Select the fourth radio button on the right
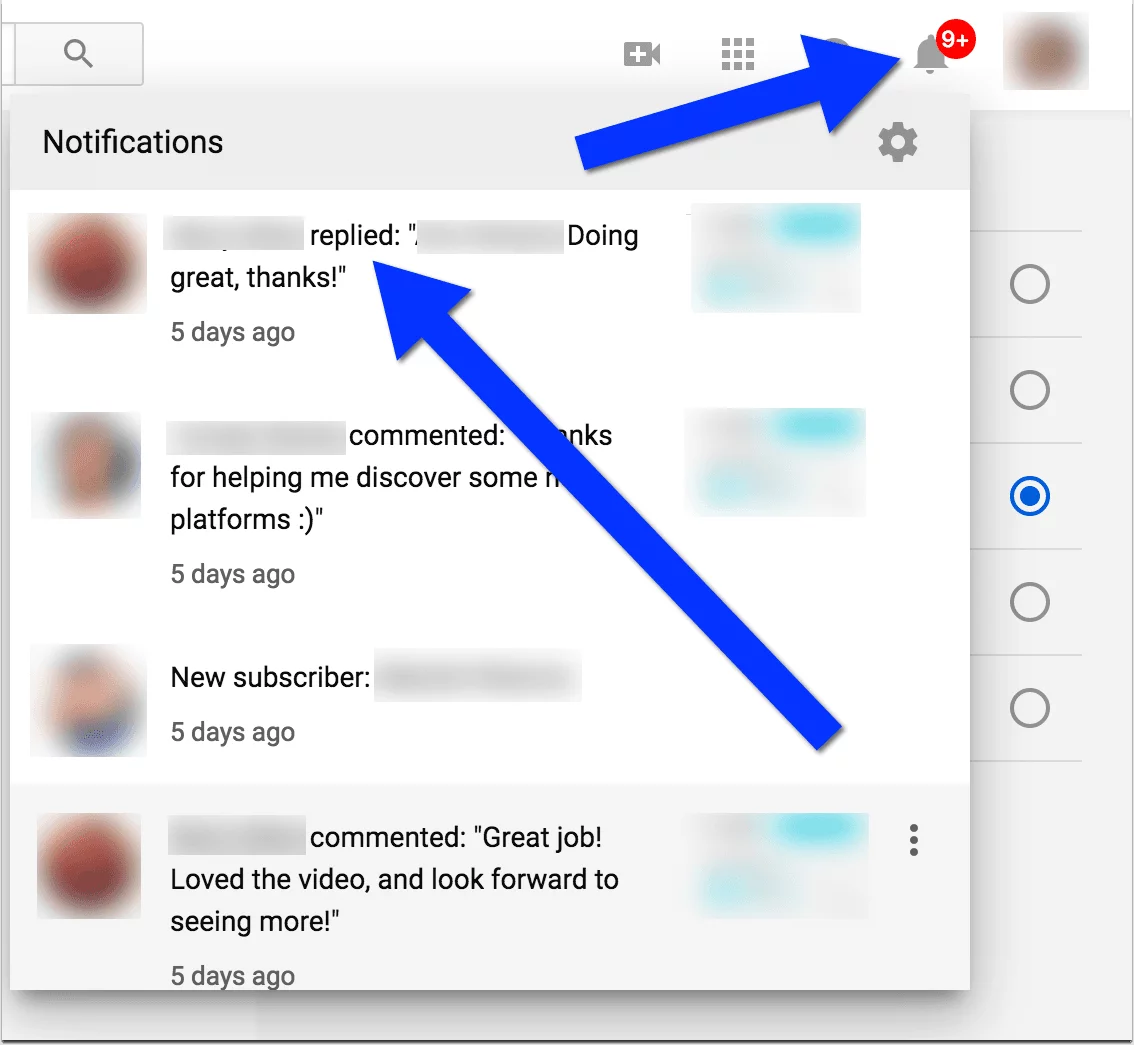Screen dimensions: 1134x1045 [x=1030, y=602]
